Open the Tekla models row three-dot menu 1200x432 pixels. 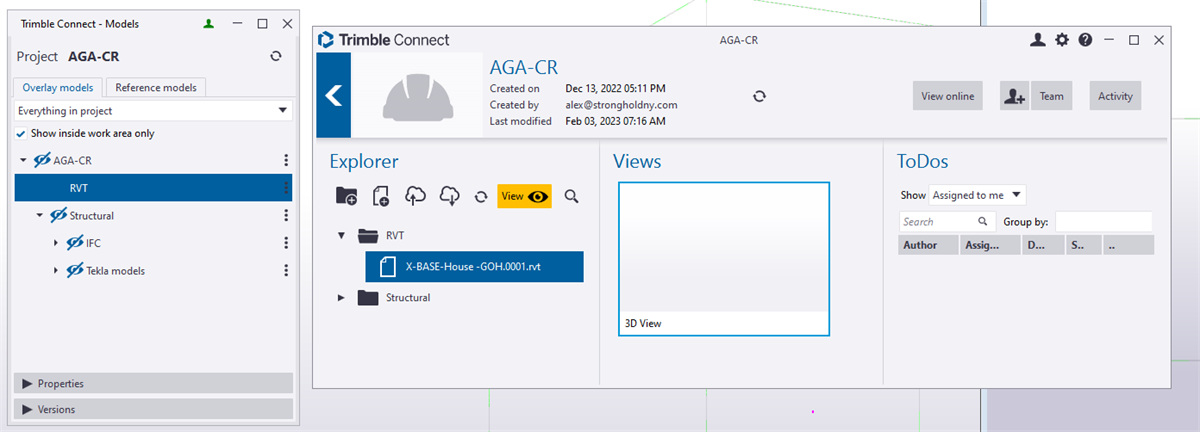(x=286, y=270)
